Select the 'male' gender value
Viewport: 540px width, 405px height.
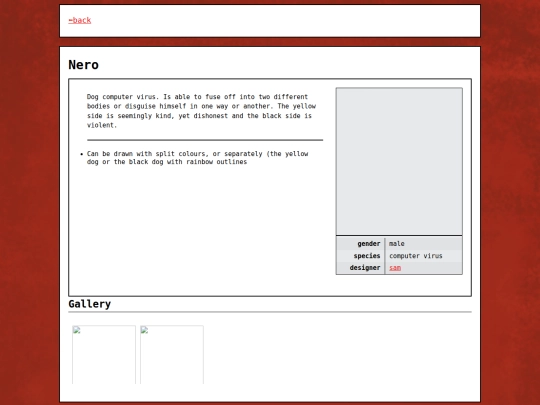pos(397,244)
